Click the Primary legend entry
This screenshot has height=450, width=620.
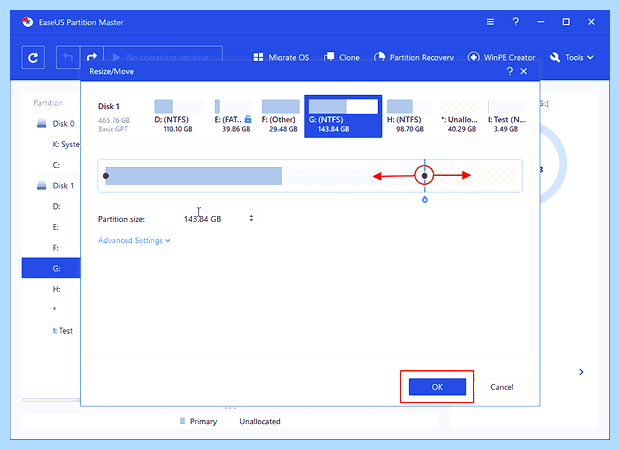click(x=198, y=421)
